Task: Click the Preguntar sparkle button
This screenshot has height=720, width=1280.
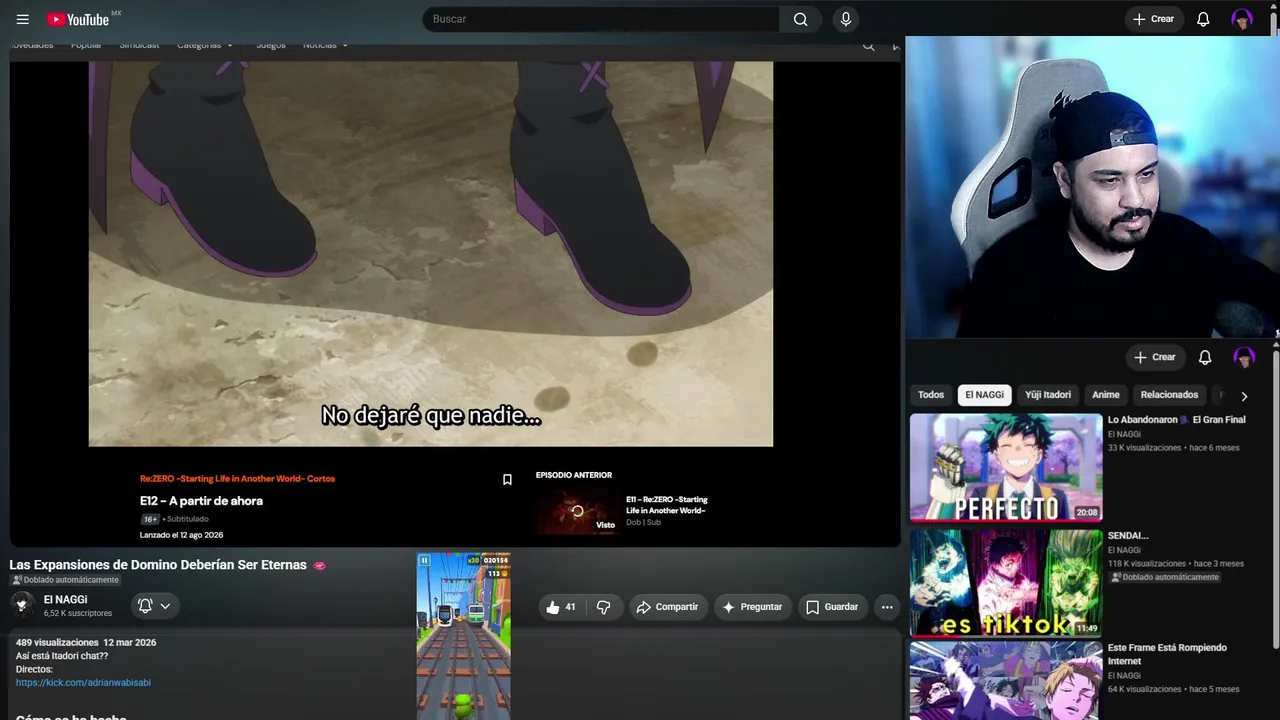Action: [x=752, y=607]
